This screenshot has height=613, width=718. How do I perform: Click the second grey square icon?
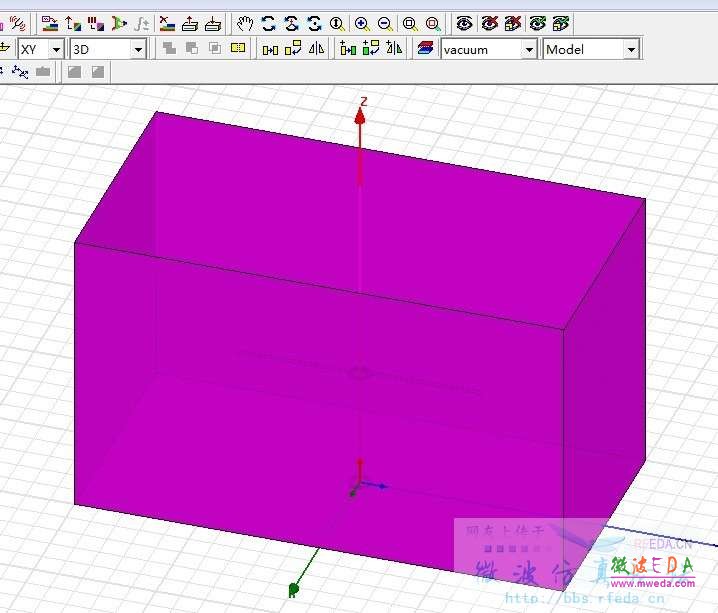click(x=98, y=72)
